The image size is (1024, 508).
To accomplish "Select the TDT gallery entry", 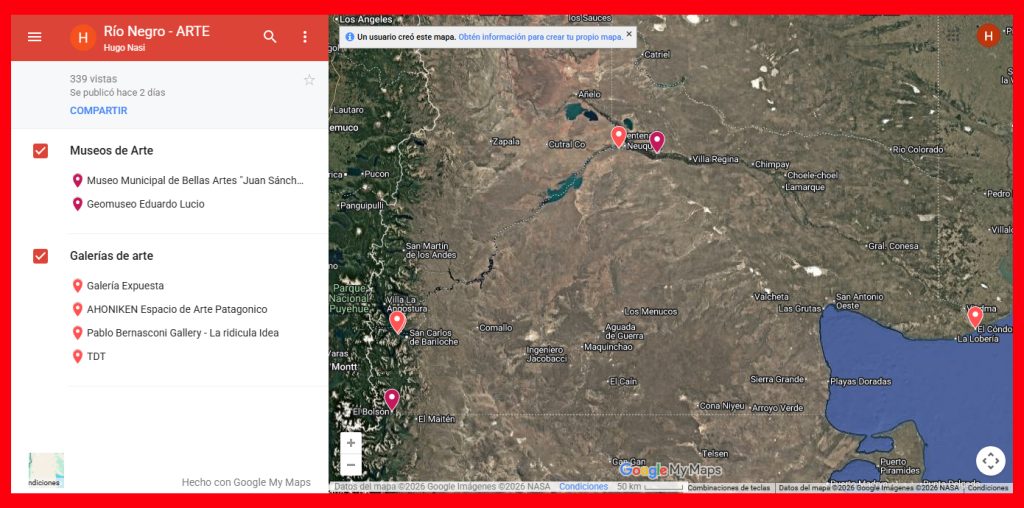I will point(96,357).
